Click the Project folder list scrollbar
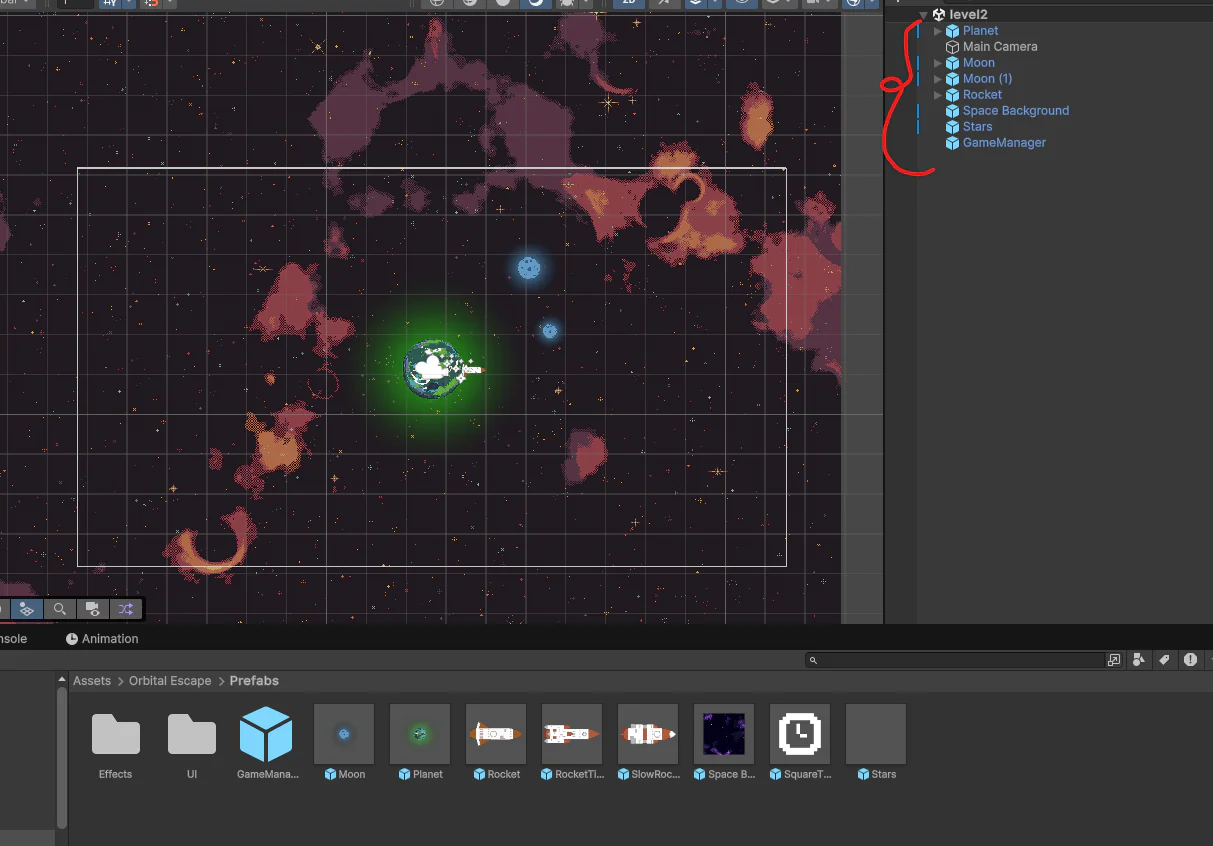This screenshot has height=846, width=1213. pyautogui.click(x=62, y=757)
